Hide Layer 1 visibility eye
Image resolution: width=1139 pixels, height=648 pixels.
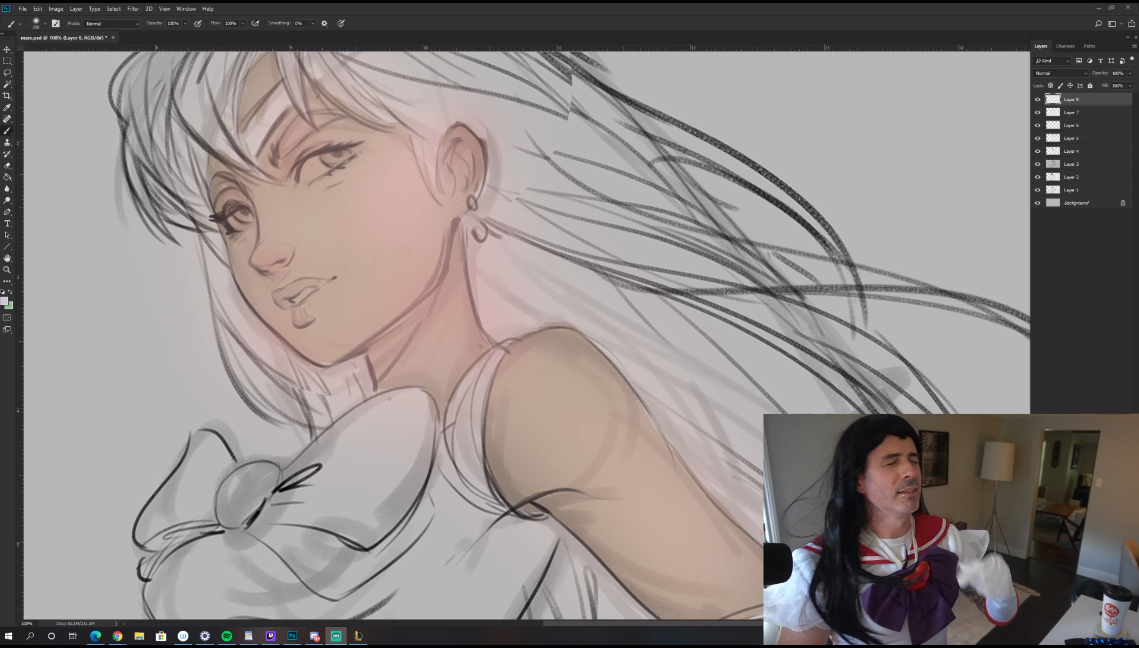[x=1037, y=190]
